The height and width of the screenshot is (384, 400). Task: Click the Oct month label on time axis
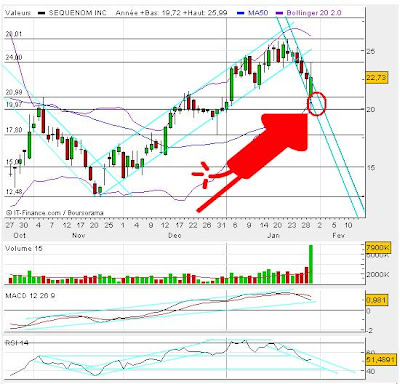point(19,235)
